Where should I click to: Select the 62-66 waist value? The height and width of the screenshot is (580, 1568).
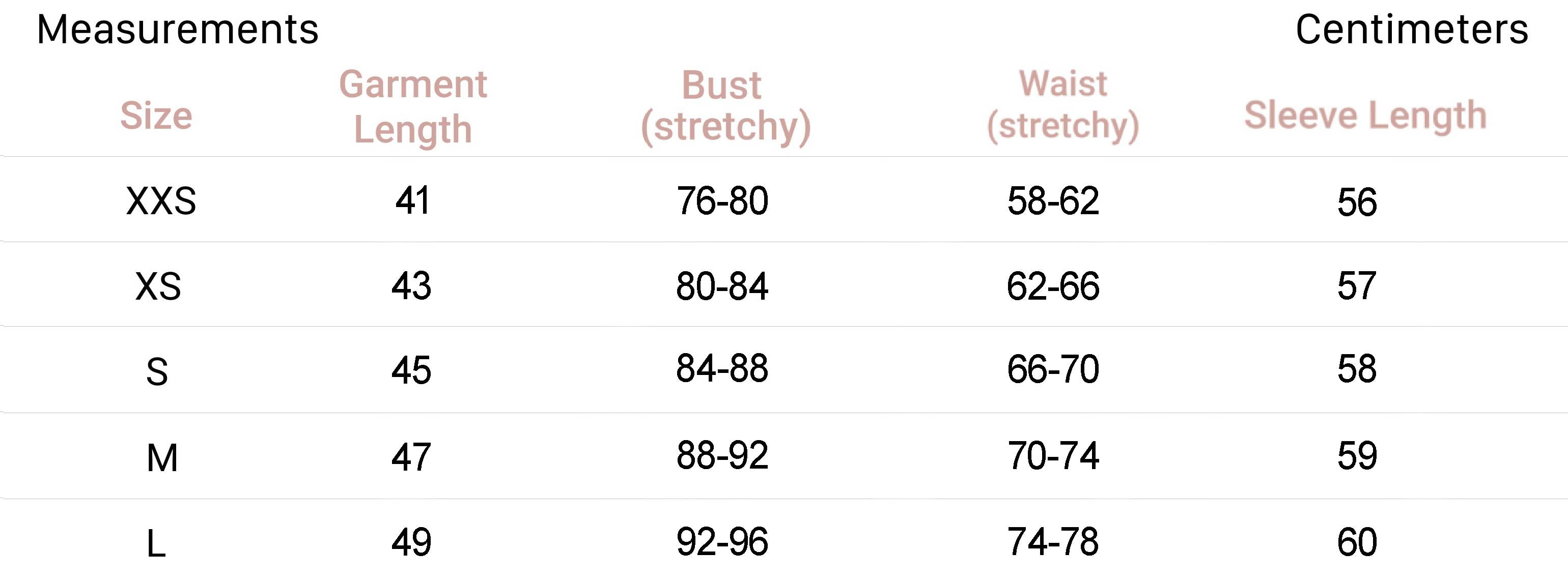click(1052, 286)
